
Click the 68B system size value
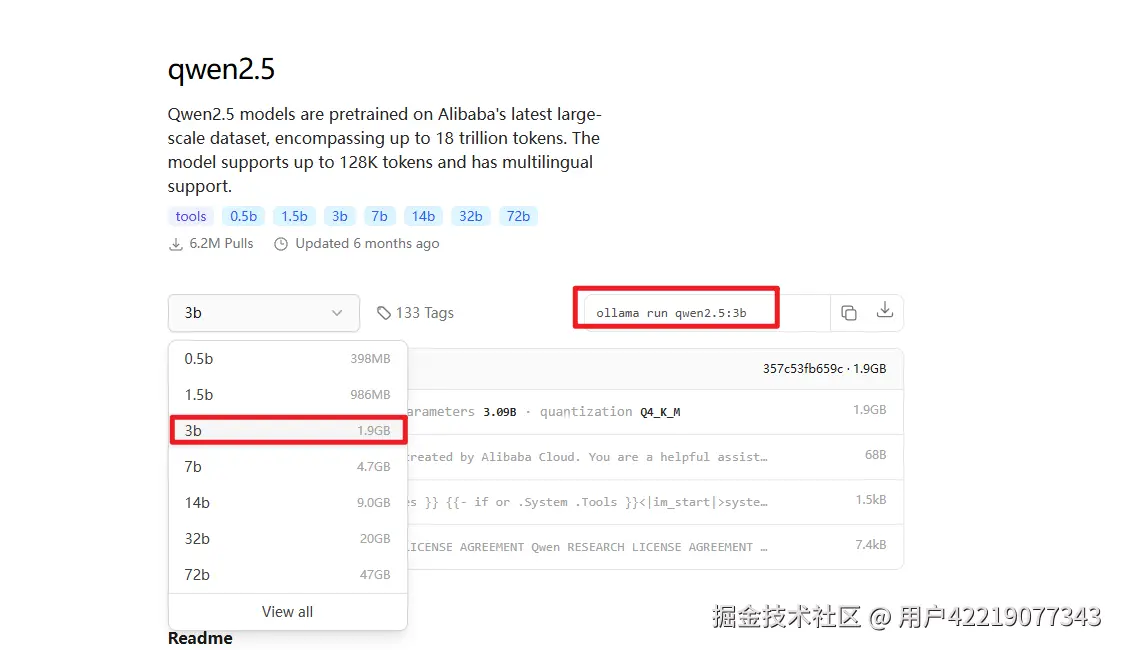(x=875, y=455)
